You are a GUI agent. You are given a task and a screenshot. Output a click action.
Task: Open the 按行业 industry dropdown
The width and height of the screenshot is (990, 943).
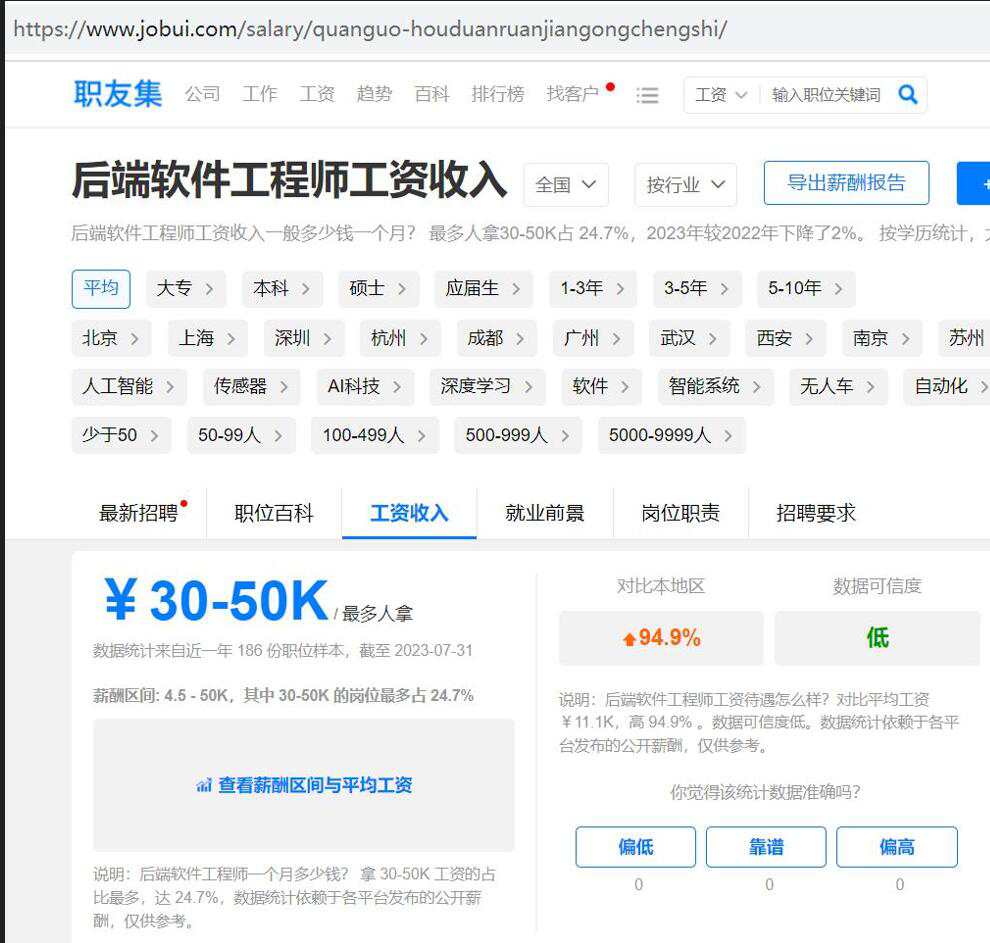[686, 184]
